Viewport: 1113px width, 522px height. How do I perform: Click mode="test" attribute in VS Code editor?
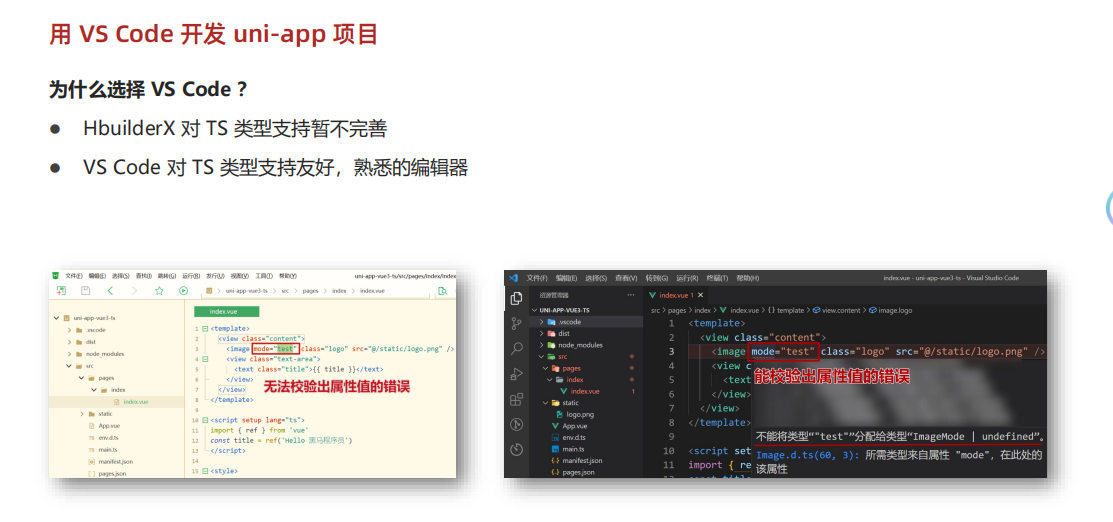784,351
